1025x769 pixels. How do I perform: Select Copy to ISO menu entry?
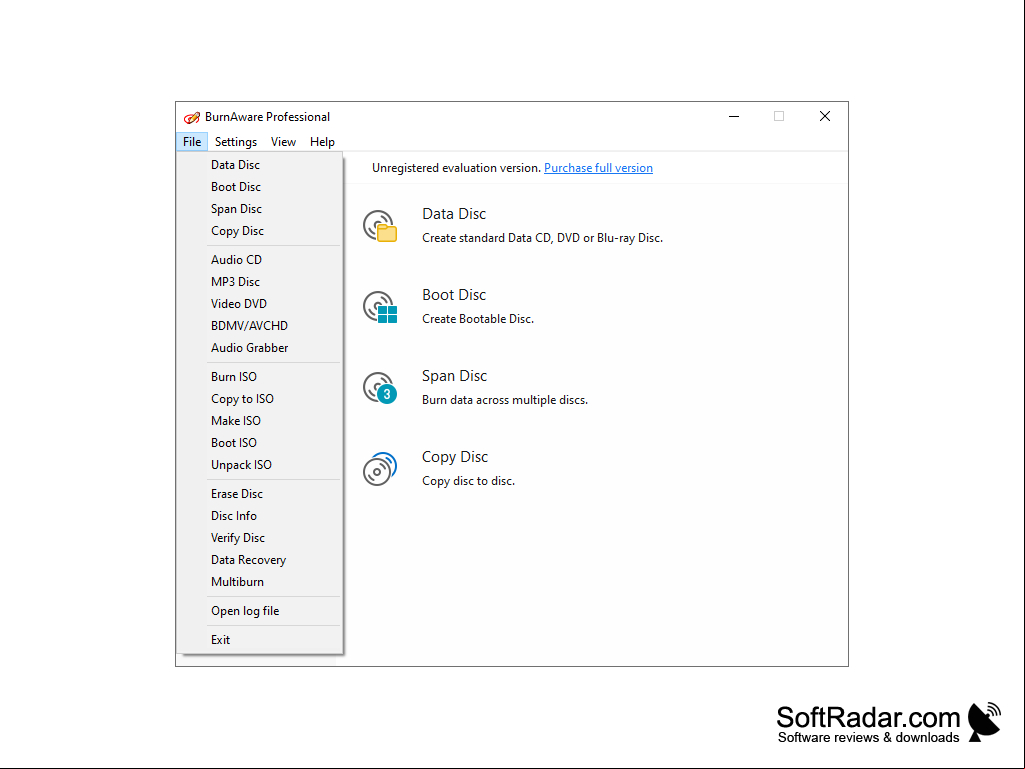260,399
